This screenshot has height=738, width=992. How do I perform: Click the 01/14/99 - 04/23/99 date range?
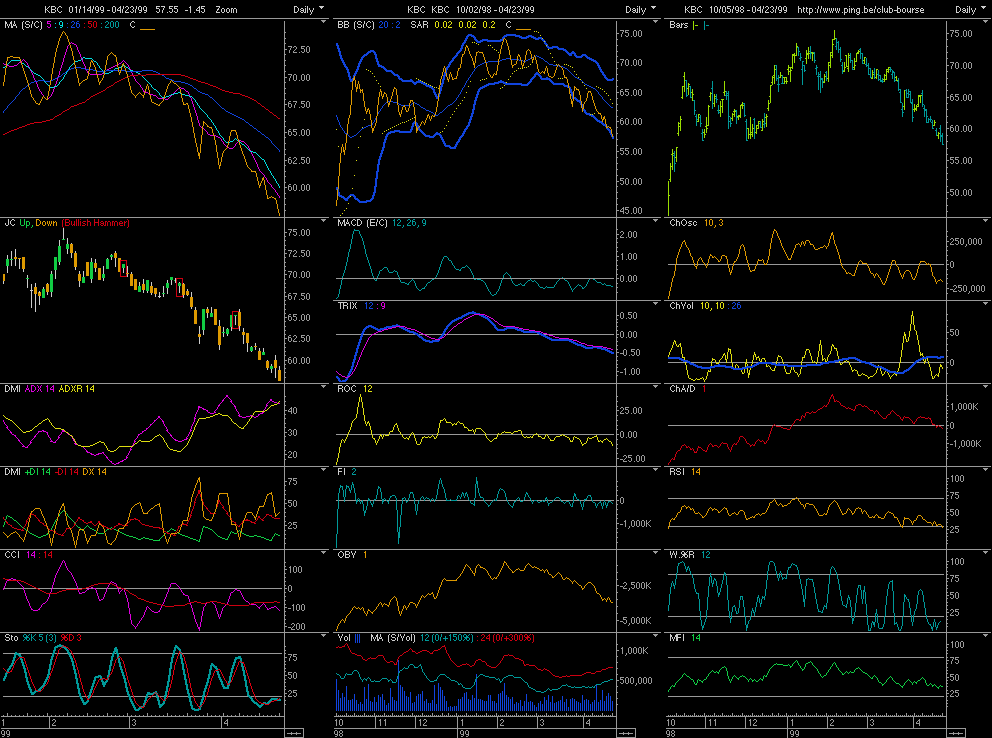(108, 9)
